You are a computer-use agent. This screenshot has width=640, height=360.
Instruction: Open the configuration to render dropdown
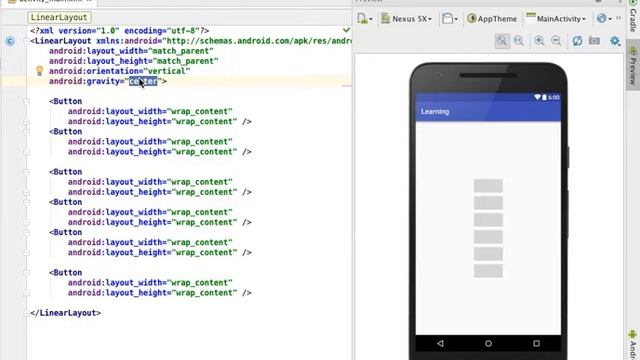click(364, 19)
